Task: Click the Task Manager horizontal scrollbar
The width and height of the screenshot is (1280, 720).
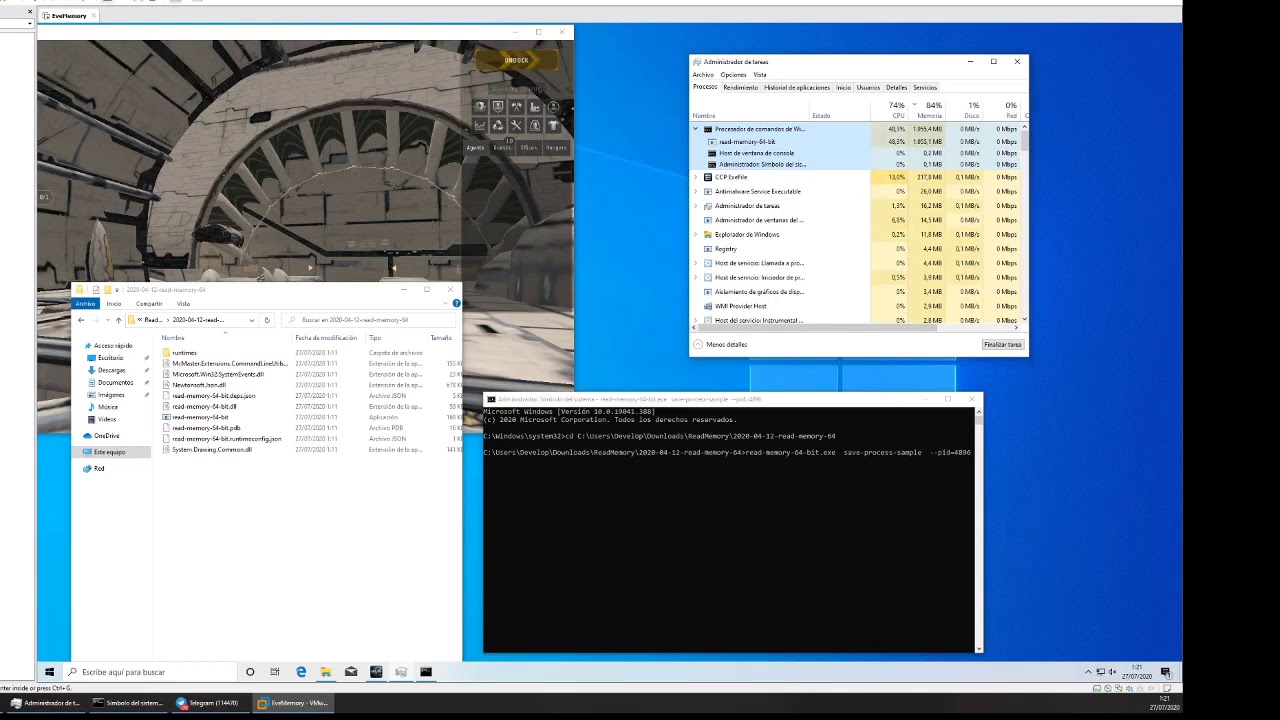Action: (x=857, y=327)
